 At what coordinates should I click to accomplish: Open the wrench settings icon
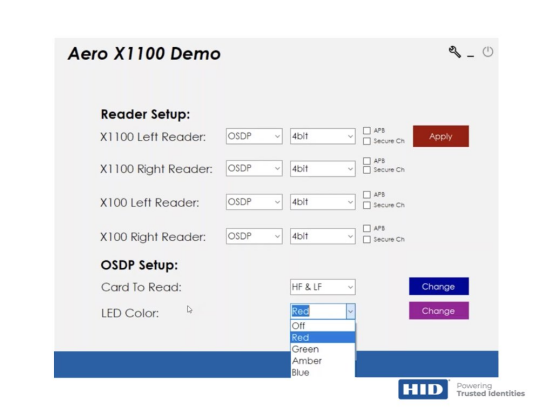click(x=455, y=52)
